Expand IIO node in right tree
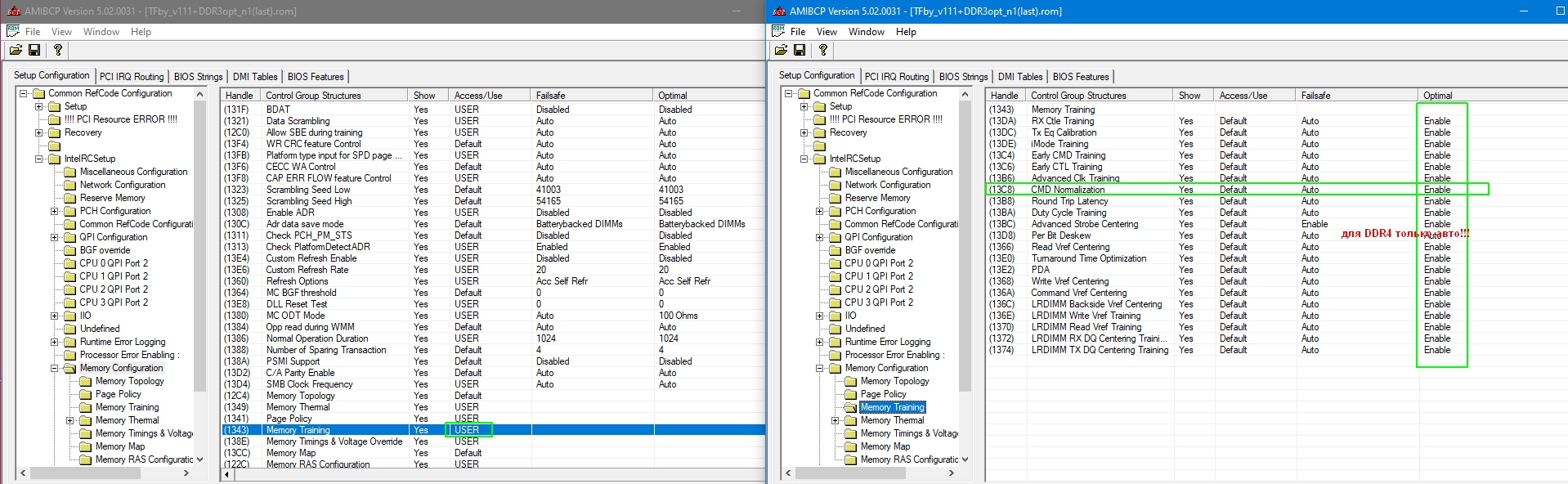Viewport: 1568px width, 484px height. point(820,316)
